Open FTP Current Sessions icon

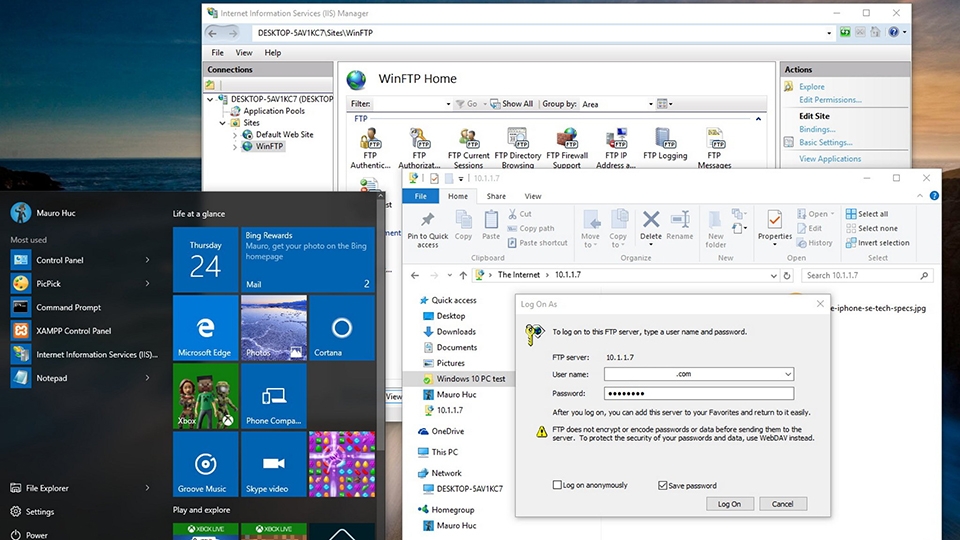click(468, 140)
